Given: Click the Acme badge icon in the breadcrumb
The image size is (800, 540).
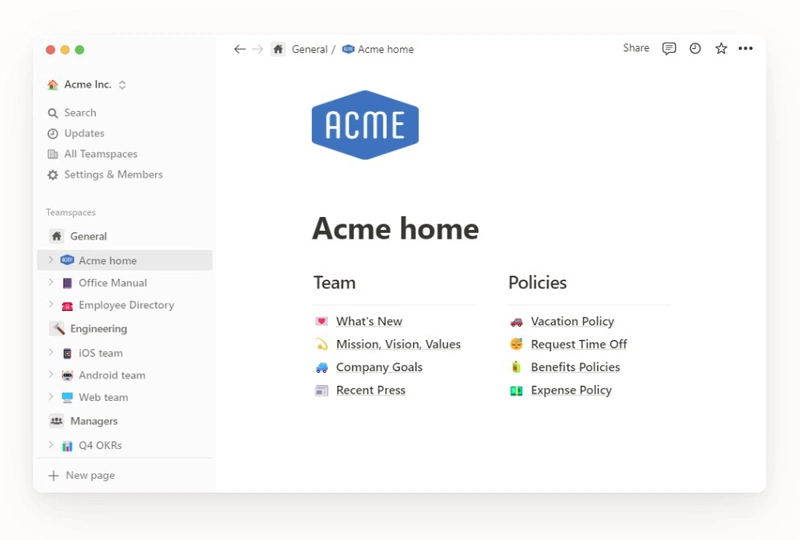Looking at the screenshot, I should pyautogui.click(x=348, y=49).
